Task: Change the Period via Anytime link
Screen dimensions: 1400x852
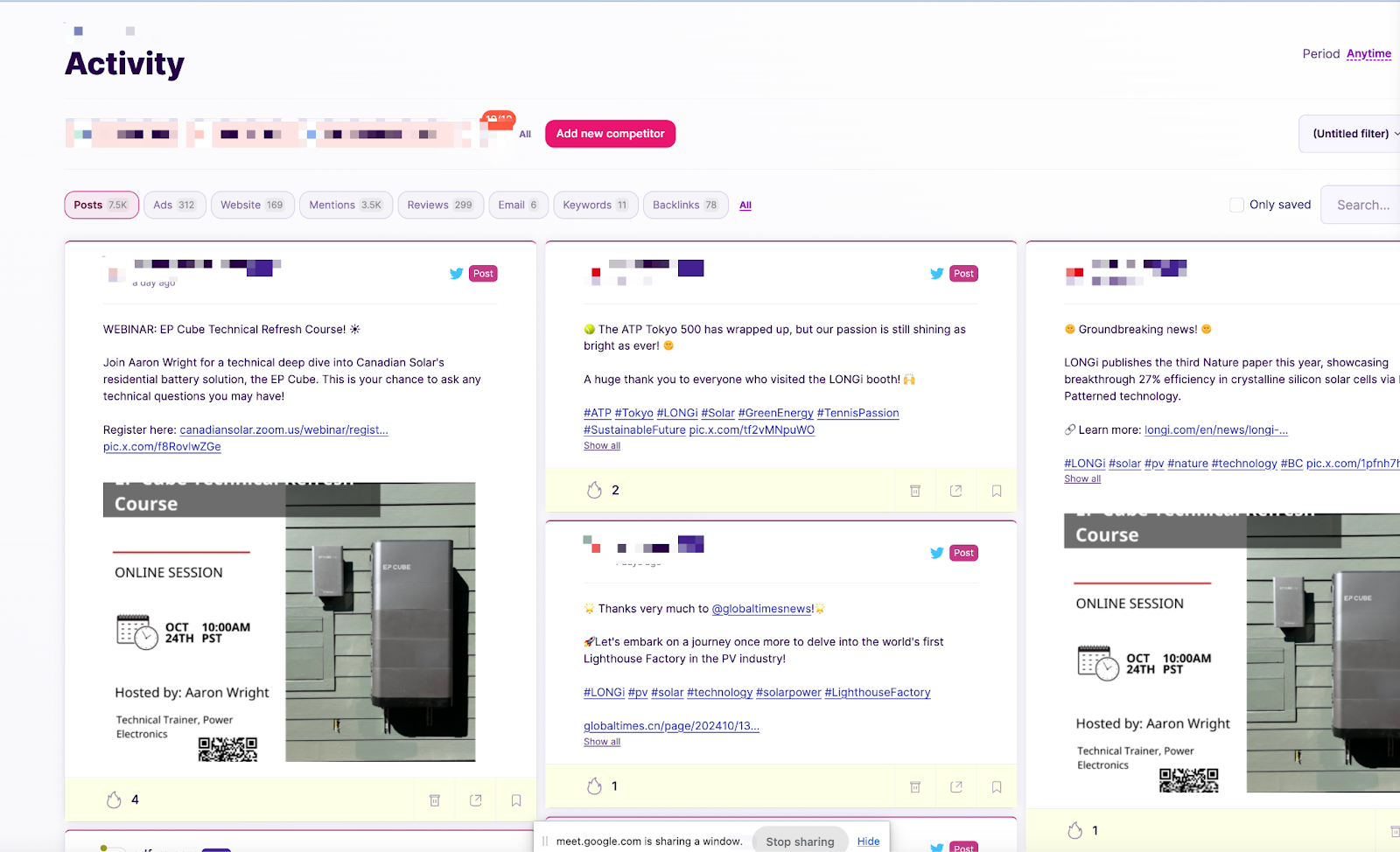Action: (1368, 53)
